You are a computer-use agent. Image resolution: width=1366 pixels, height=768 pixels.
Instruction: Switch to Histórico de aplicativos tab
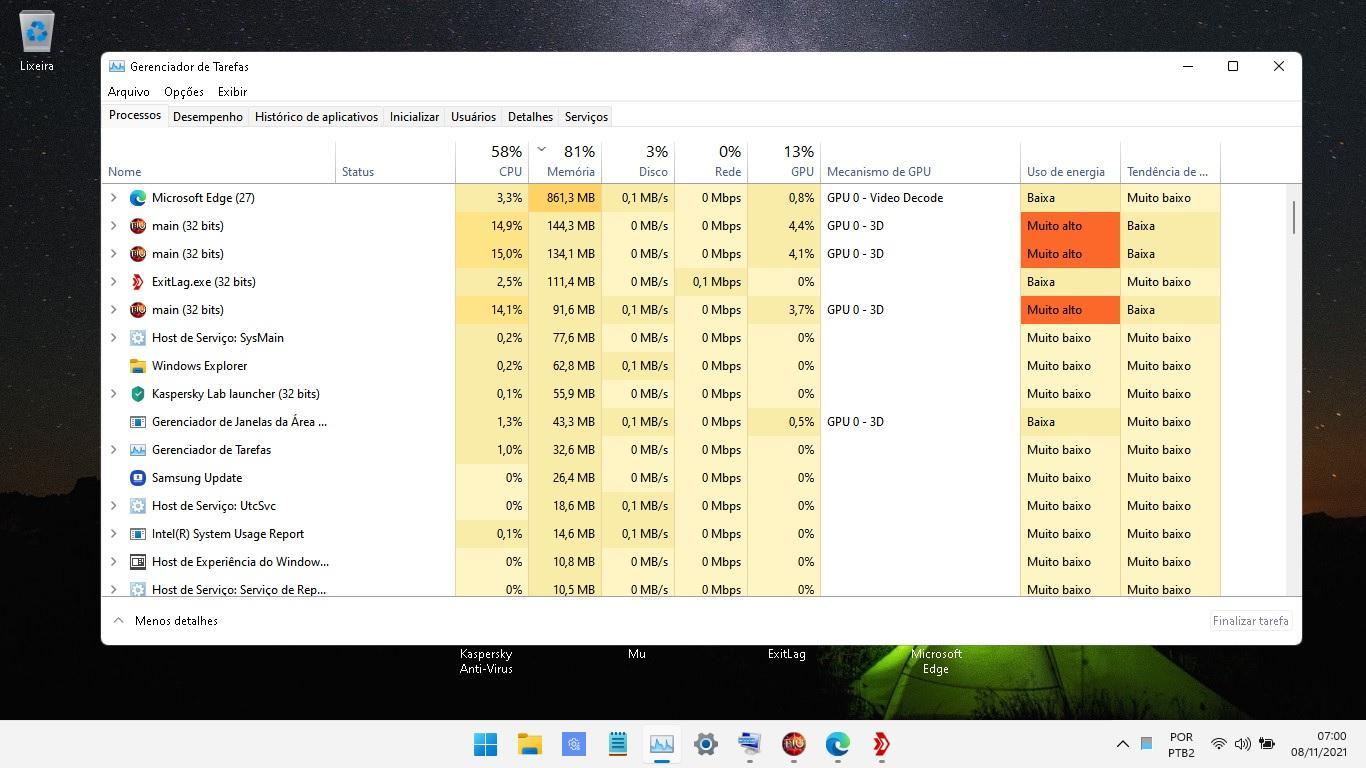pos(316,117)
